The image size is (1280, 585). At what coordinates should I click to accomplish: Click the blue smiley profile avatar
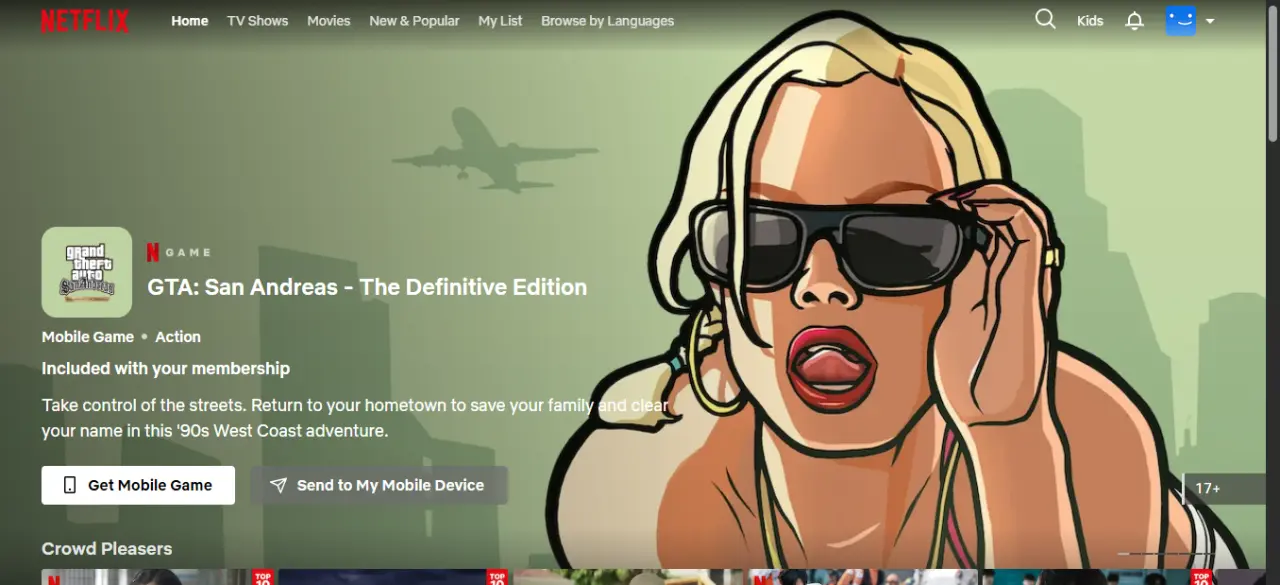coord(1181,20)
